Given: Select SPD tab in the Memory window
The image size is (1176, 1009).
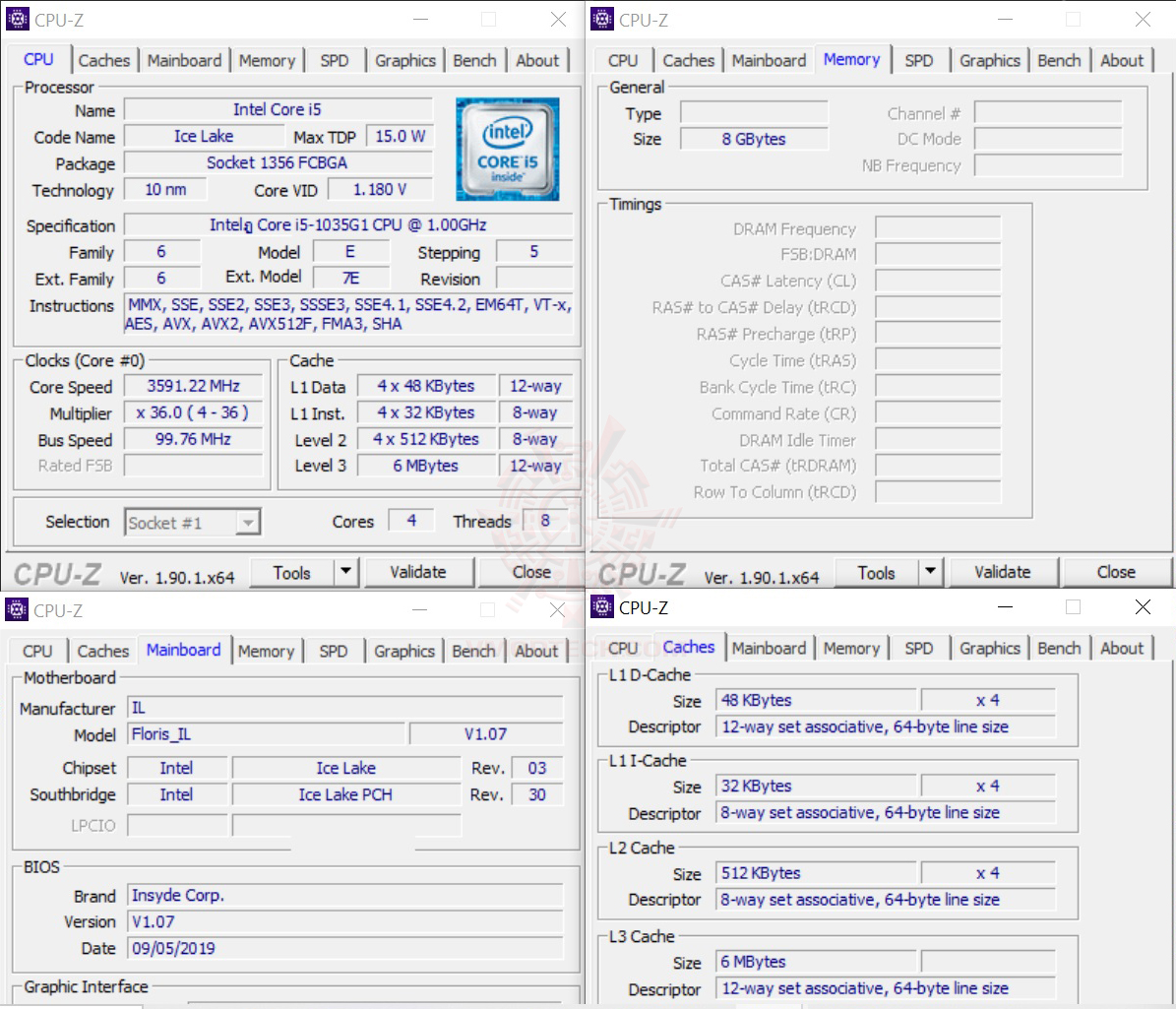Looking at the screenshot, I should pyautogui.click(x=919, y=61).
